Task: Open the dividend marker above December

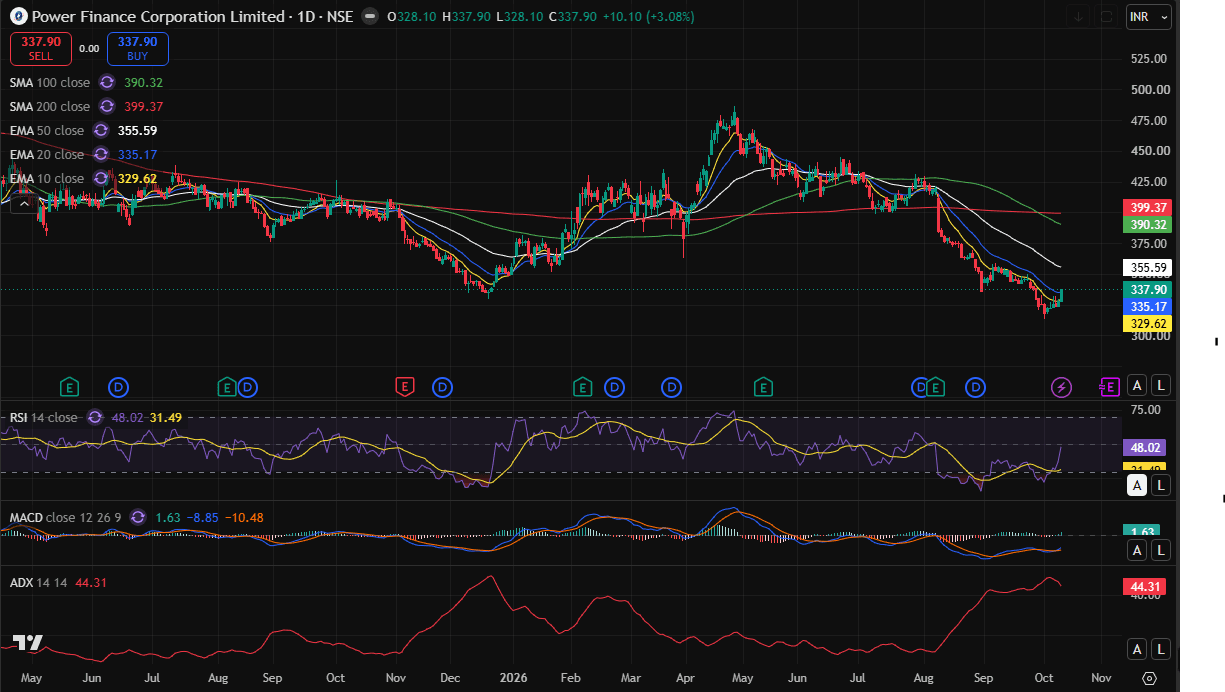Action: [442, 386]
